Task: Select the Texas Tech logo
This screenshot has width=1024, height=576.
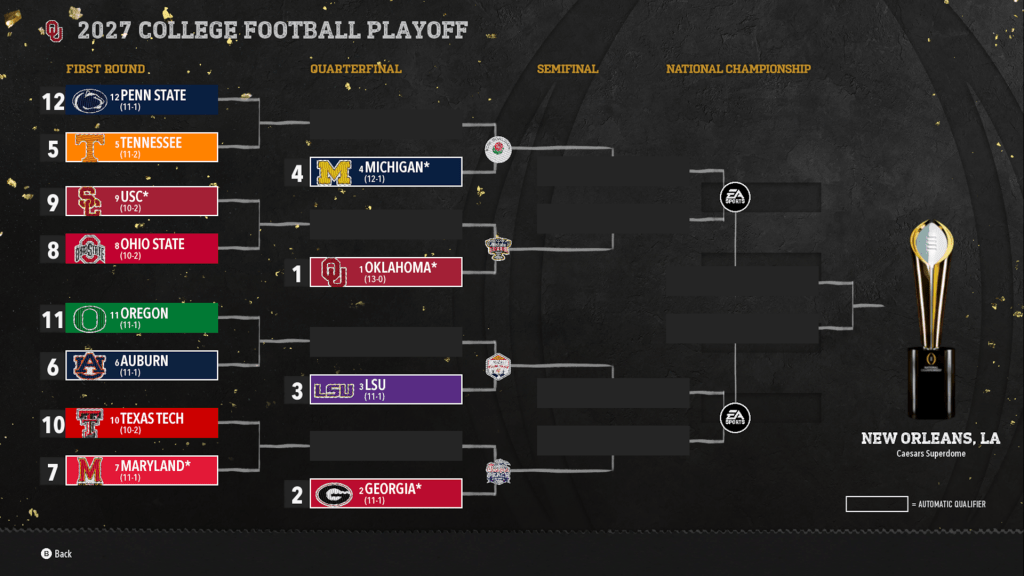Action: coord(91,423)
